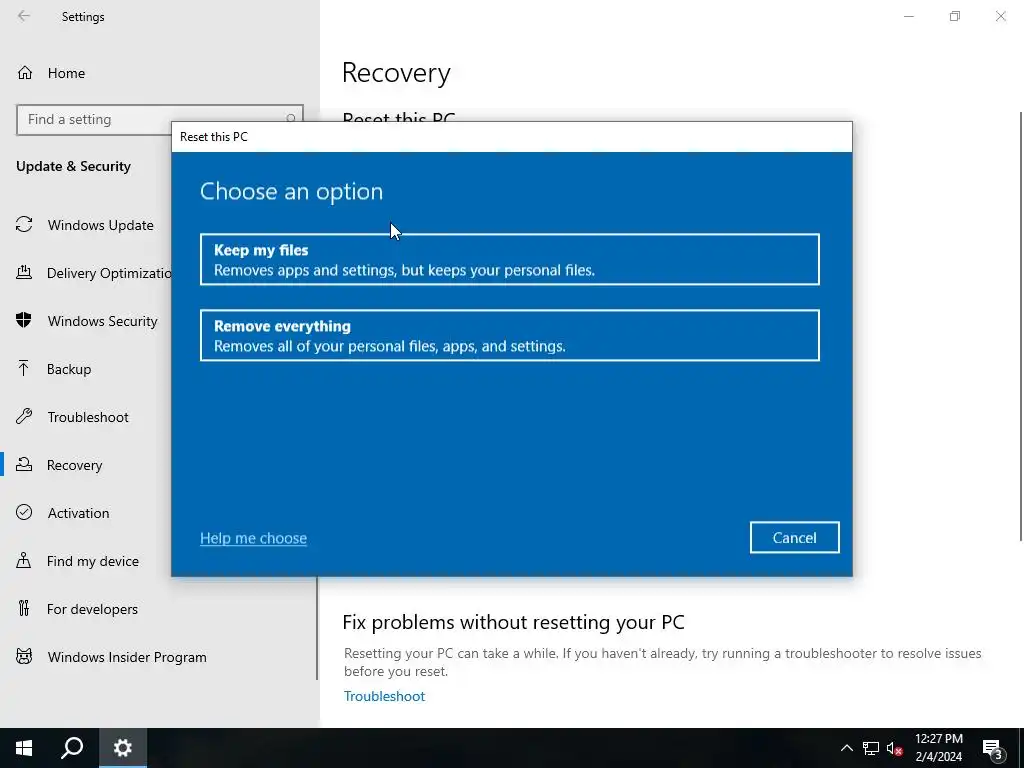1024x768 pixels.
Task: Go back with the Settings back arrow
Action: pyautogui.click(x=24, y=16)
